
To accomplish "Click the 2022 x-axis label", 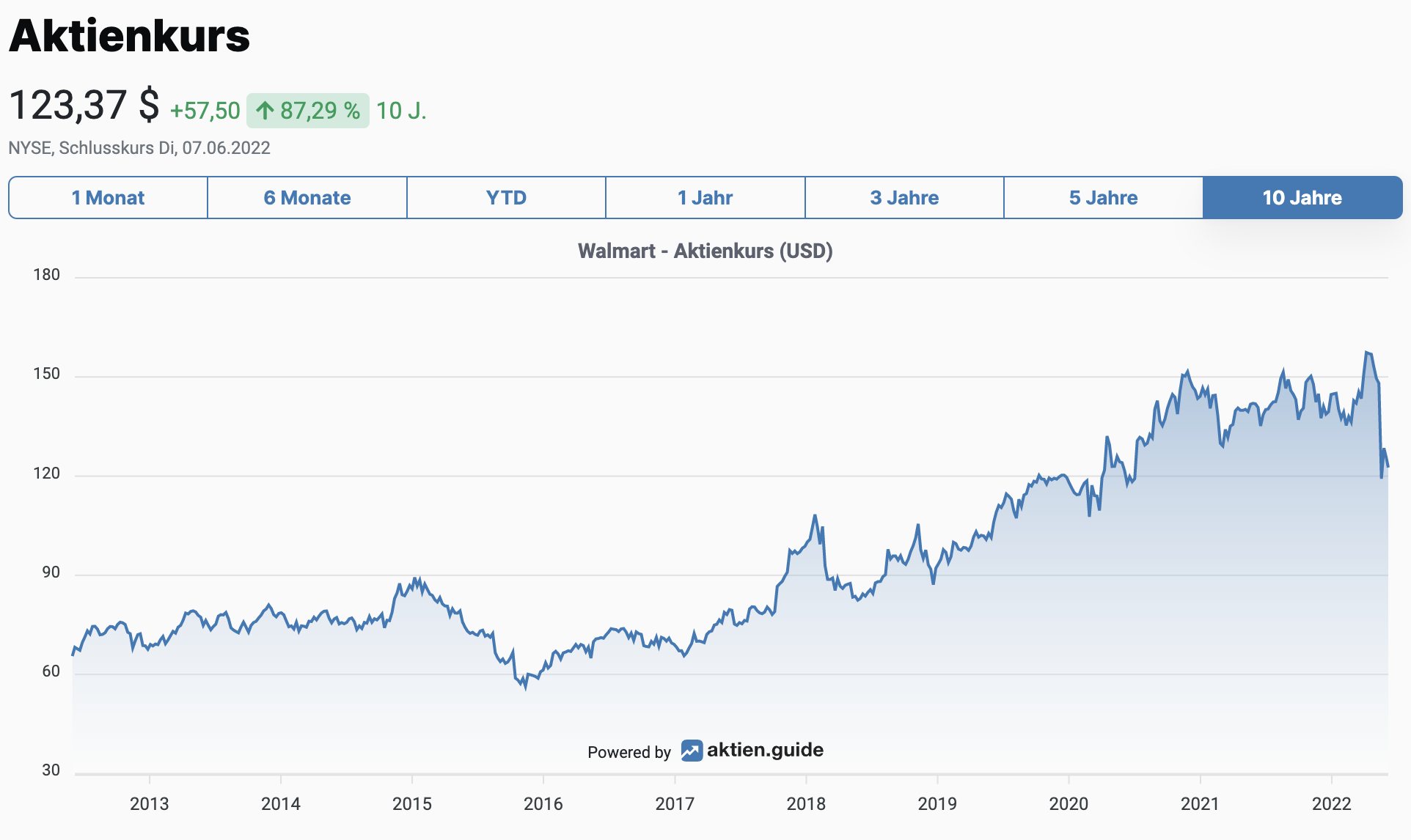I will [1332, 804].
